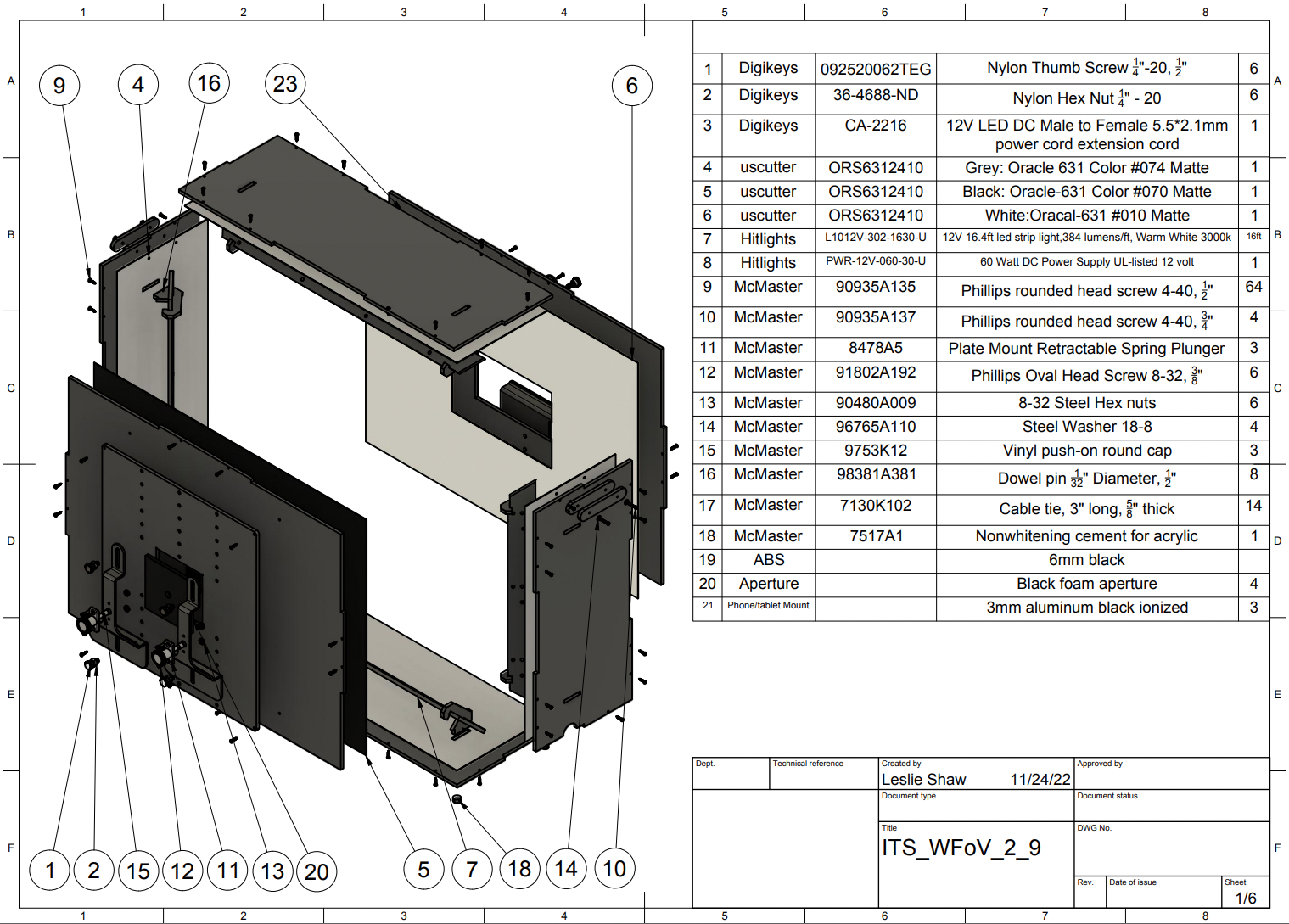Click the Hitlights LED strip light entry
Screen dimensions: 1289x924
click(1086, 238)
